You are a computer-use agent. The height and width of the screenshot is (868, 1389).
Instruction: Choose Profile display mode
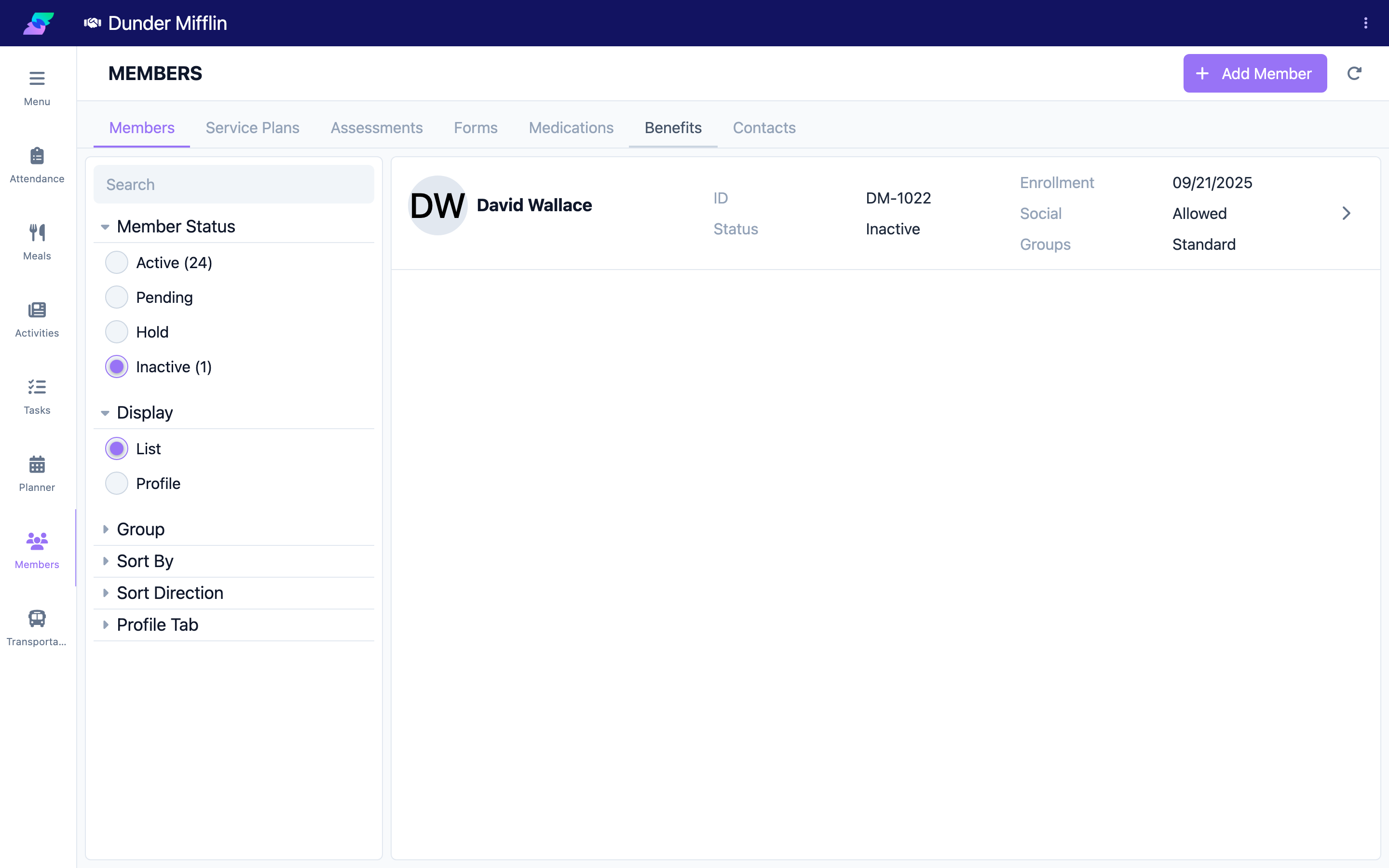tap(117, 483)
